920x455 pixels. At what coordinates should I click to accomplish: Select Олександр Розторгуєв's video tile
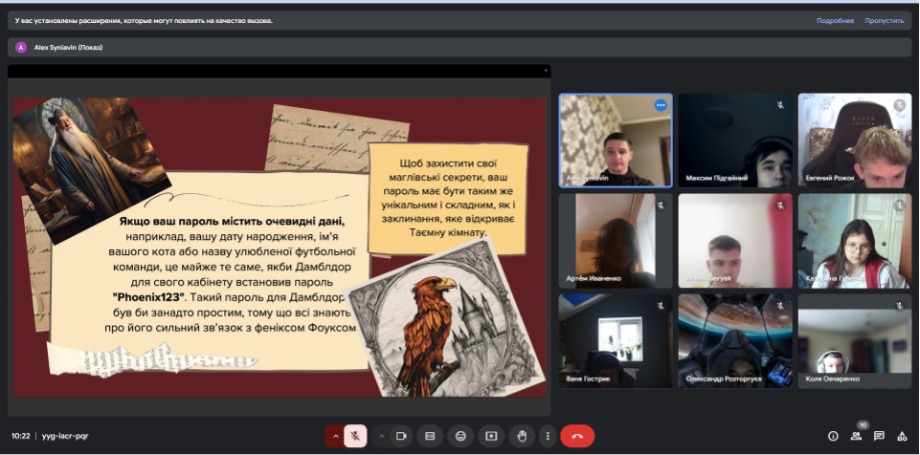(x=735, y=341)
